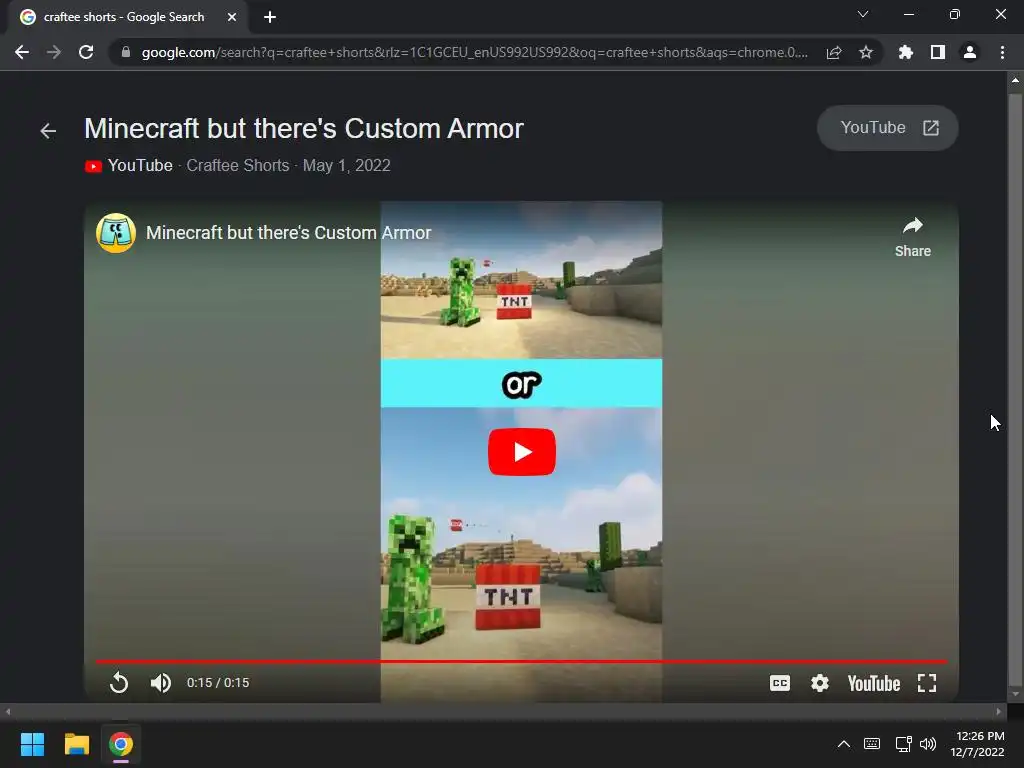
Task: Click horizontal scrollbar left arrow
Action: point(8,712)
